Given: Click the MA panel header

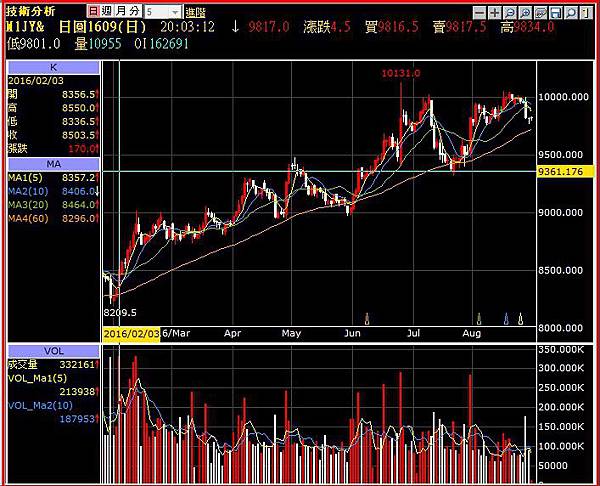Looking at the screenshot, I should 54,164.
